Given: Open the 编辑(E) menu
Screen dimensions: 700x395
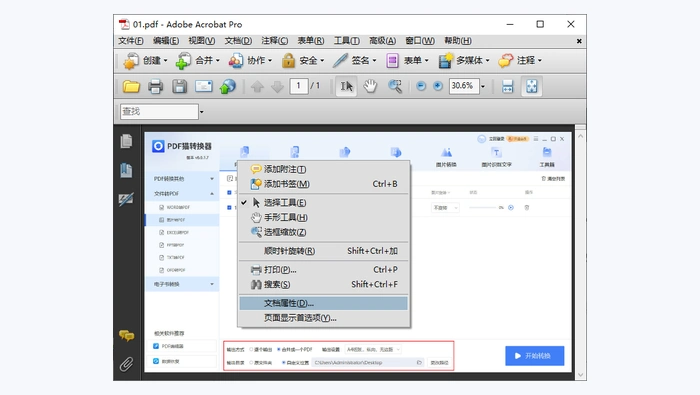Looking at the screenshot, I should (166, 41).
